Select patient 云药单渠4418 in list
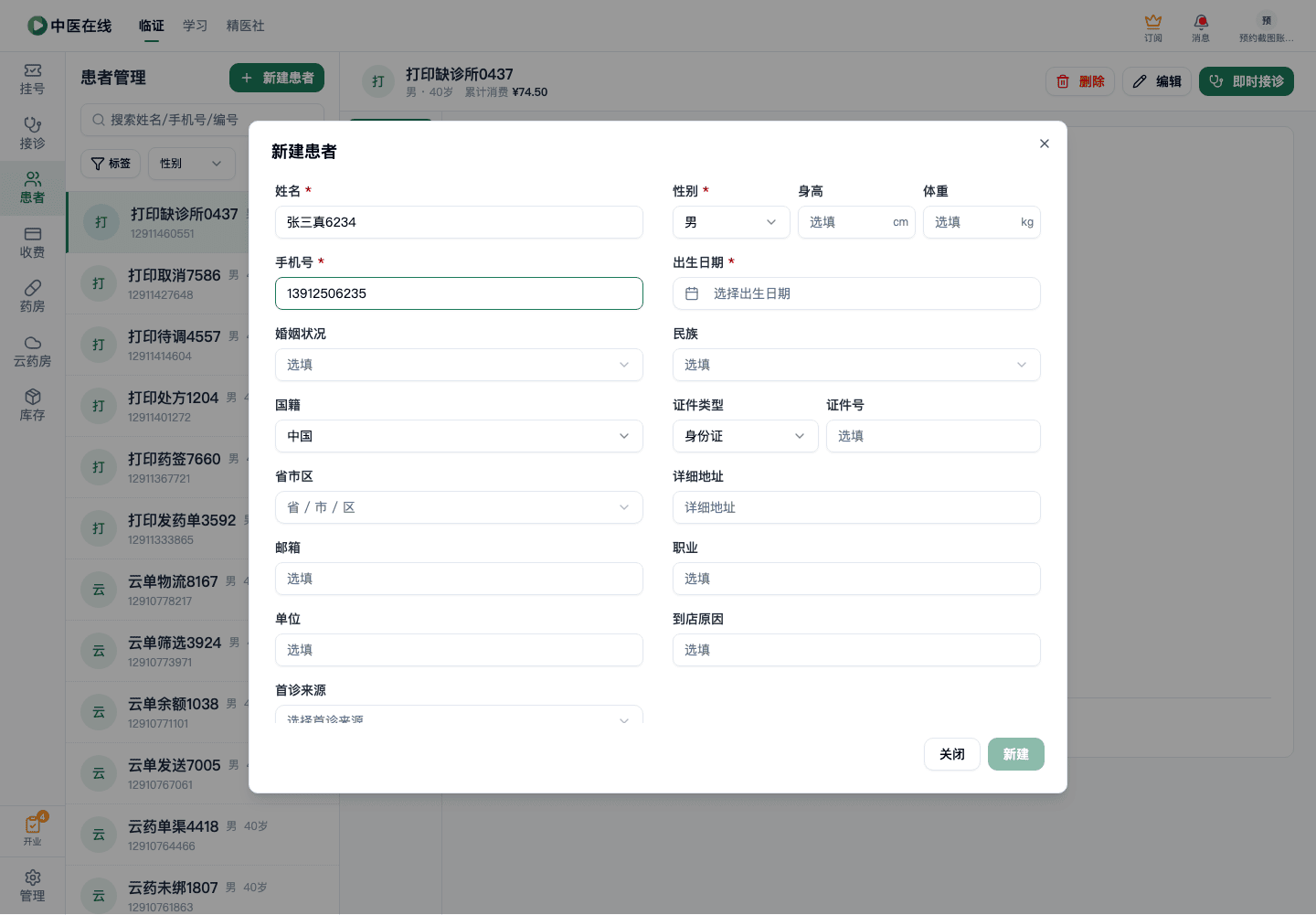The image size is (1316, 915). pos(202,835)
